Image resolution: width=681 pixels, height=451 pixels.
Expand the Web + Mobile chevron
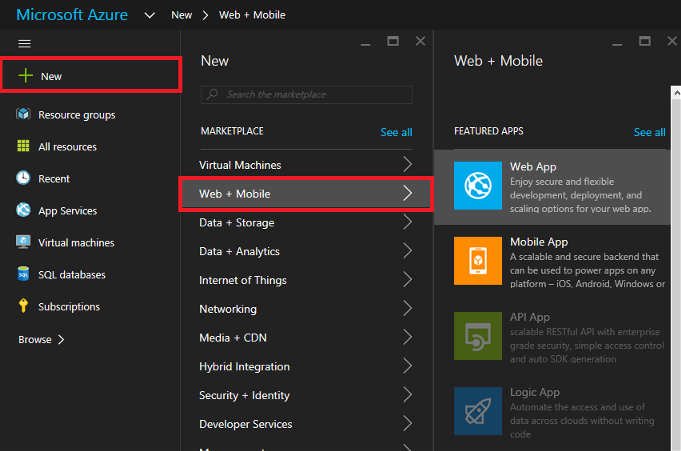click(407, 193)
